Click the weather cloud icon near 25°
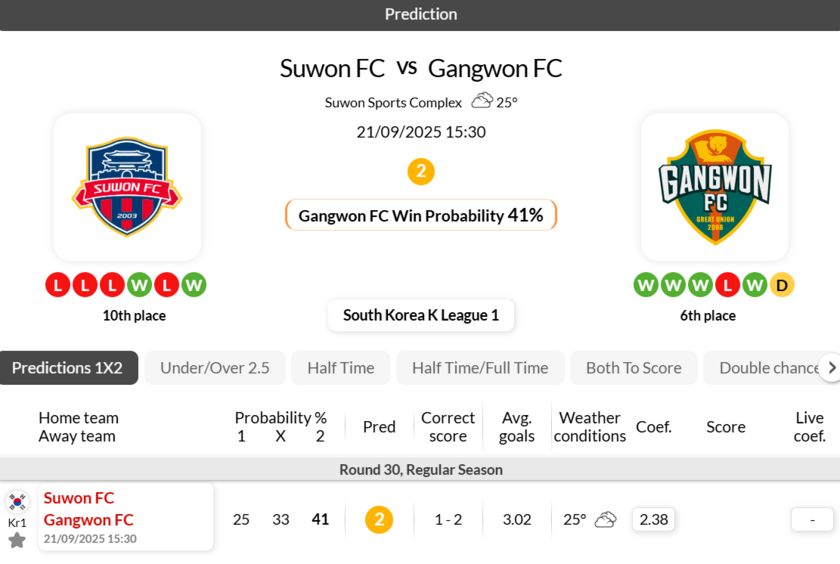 pyautogui.click(x=482, y=100)
